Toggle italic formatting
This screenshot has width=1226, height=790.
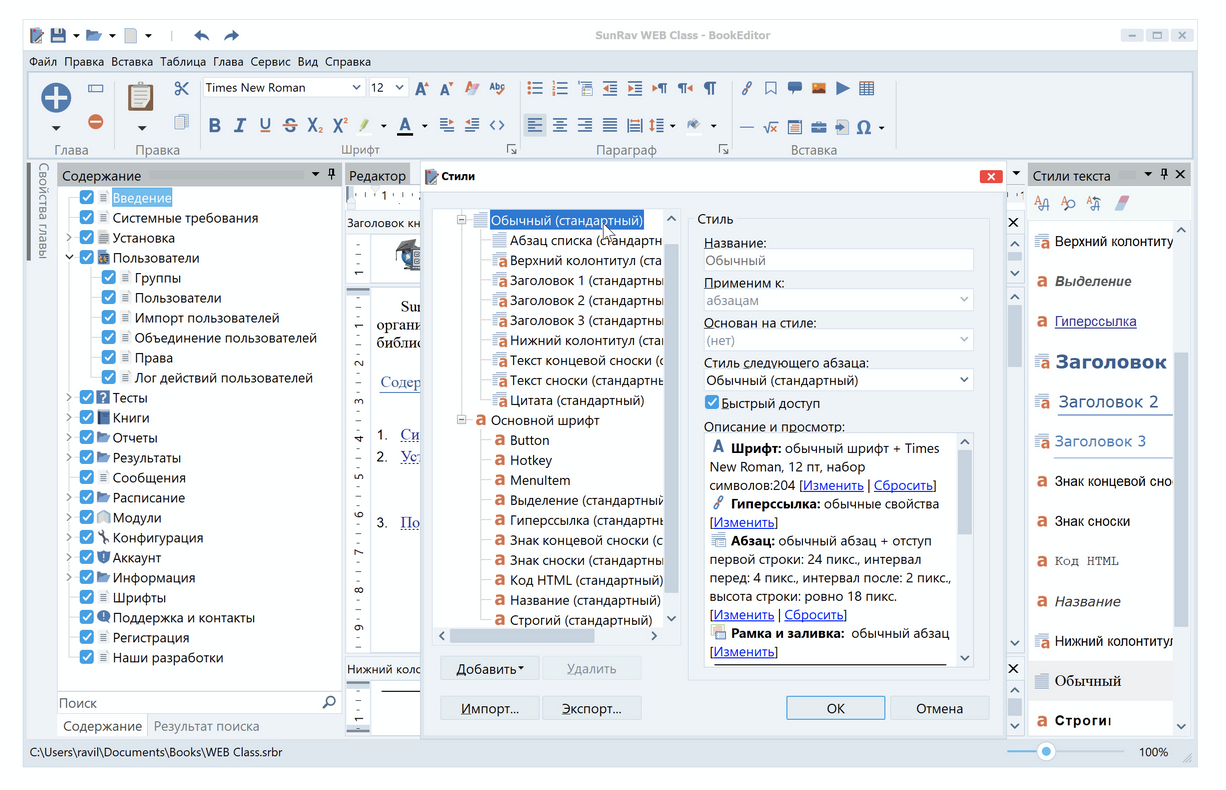click(239, 125)
